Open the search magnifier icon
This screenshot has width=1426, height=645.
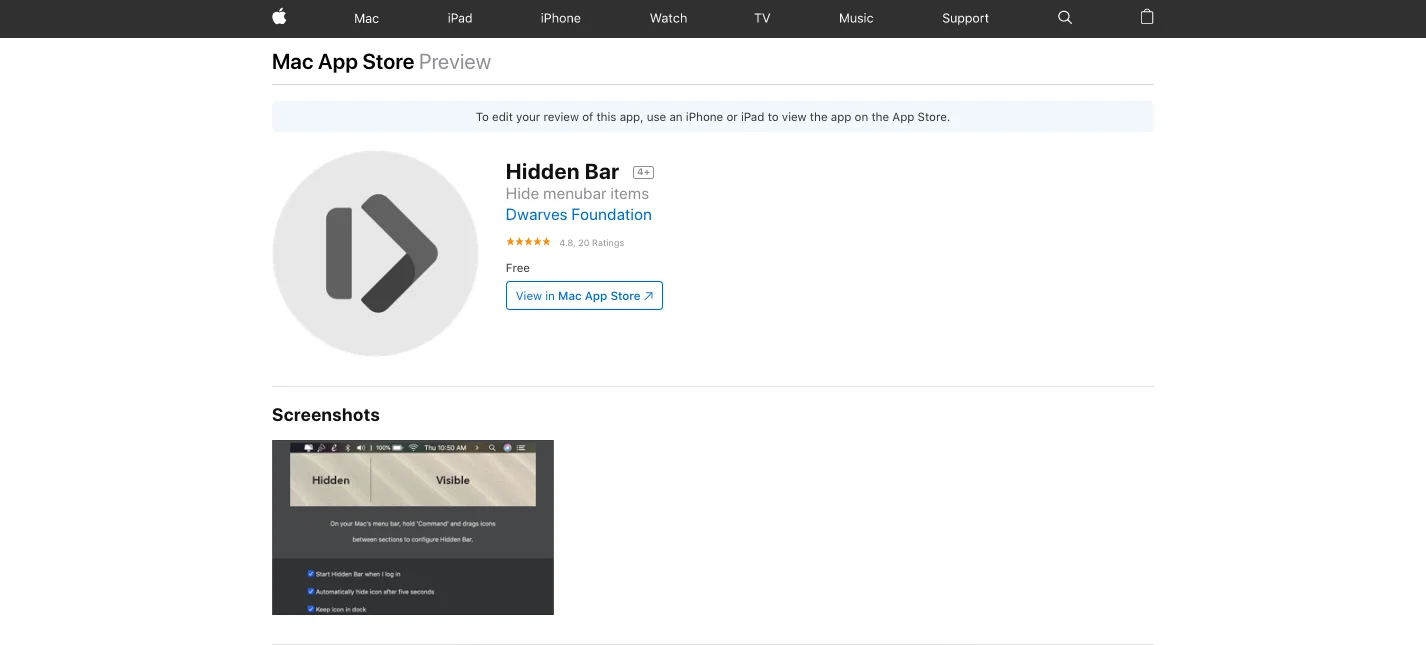(1065, 18)
